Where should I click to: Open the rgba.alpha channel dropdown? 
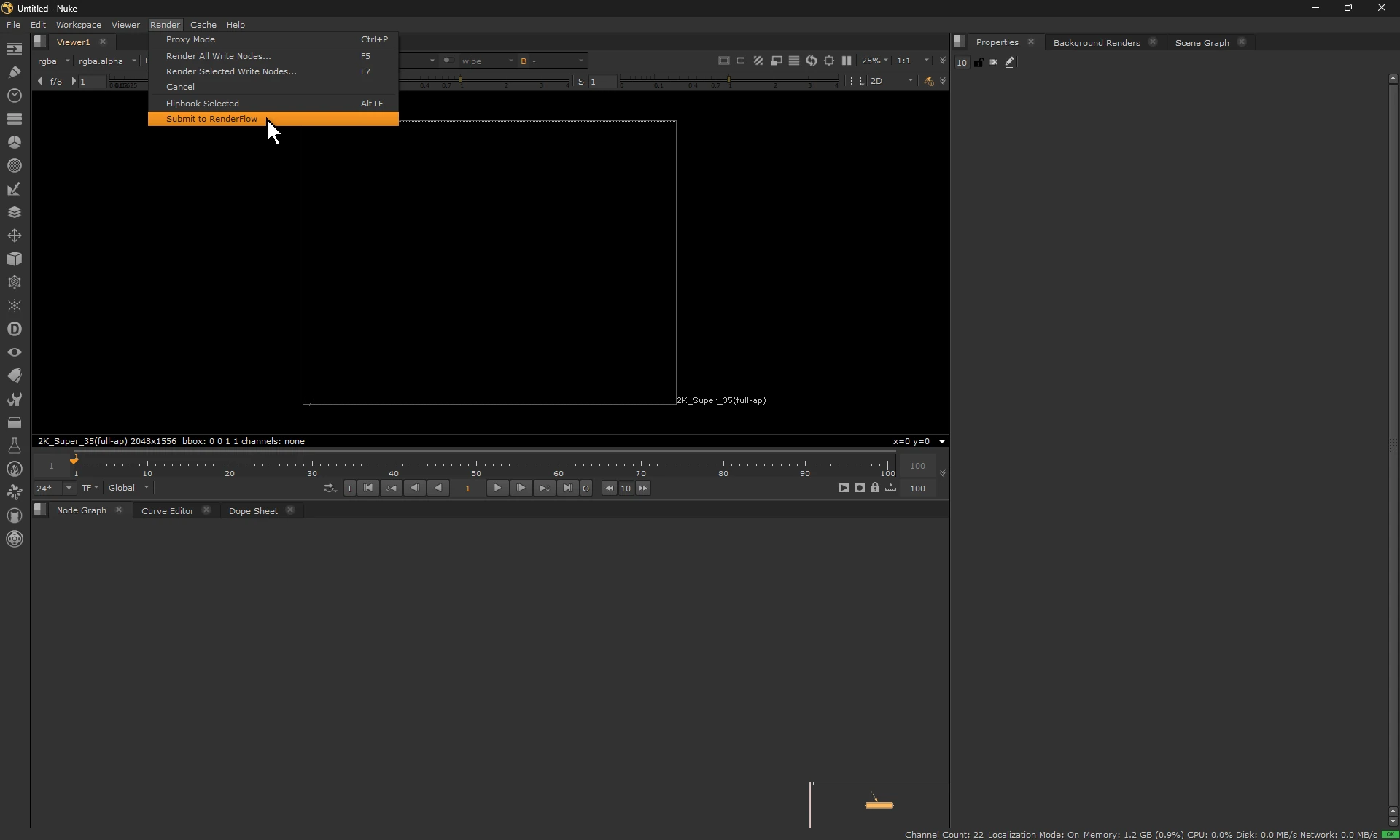point(107,61)
